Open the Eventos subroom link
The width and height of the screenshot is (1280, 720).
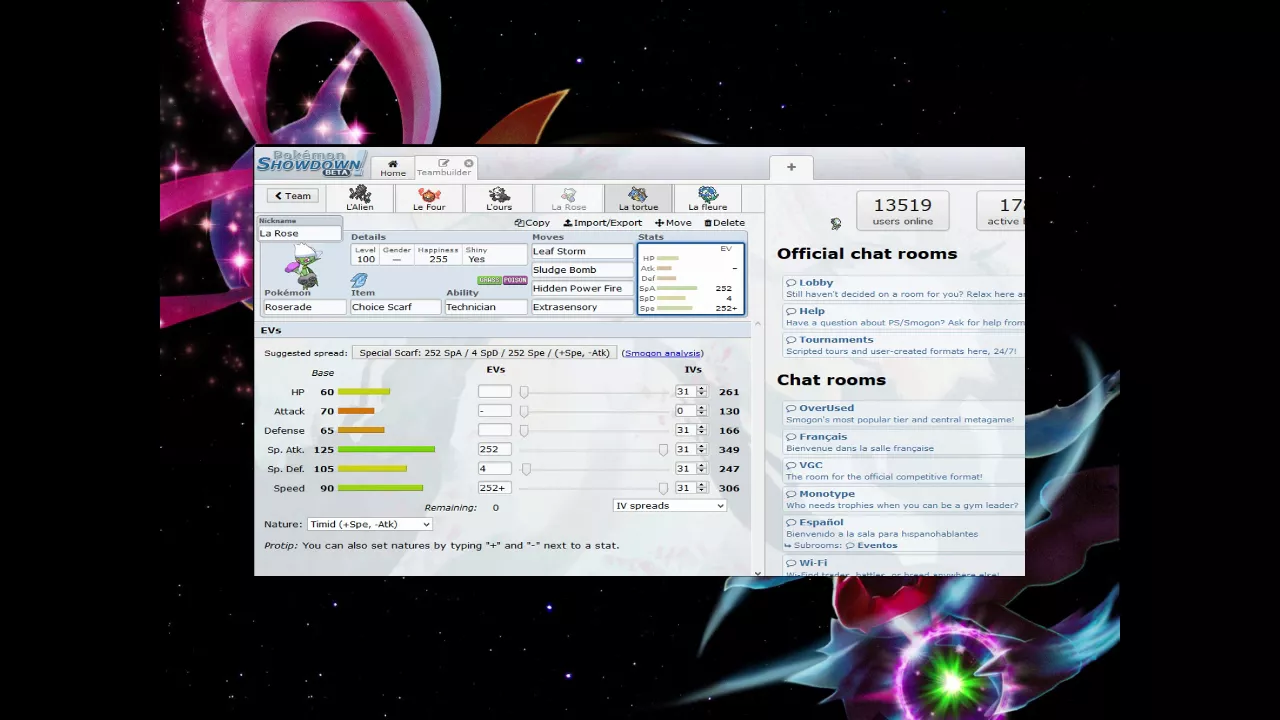tap(872, 546)
